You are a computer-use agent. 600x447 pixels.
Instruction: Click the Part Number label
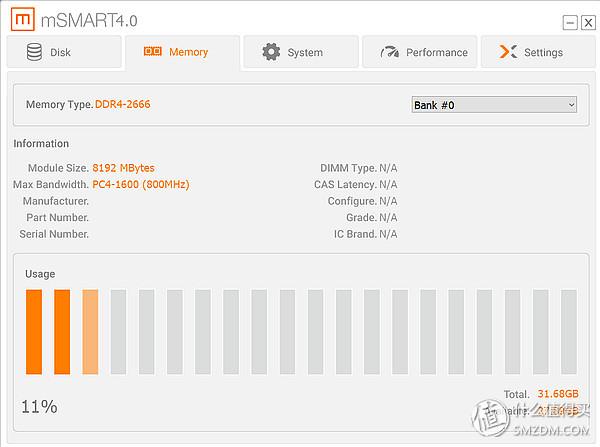[x=57, y=217]
